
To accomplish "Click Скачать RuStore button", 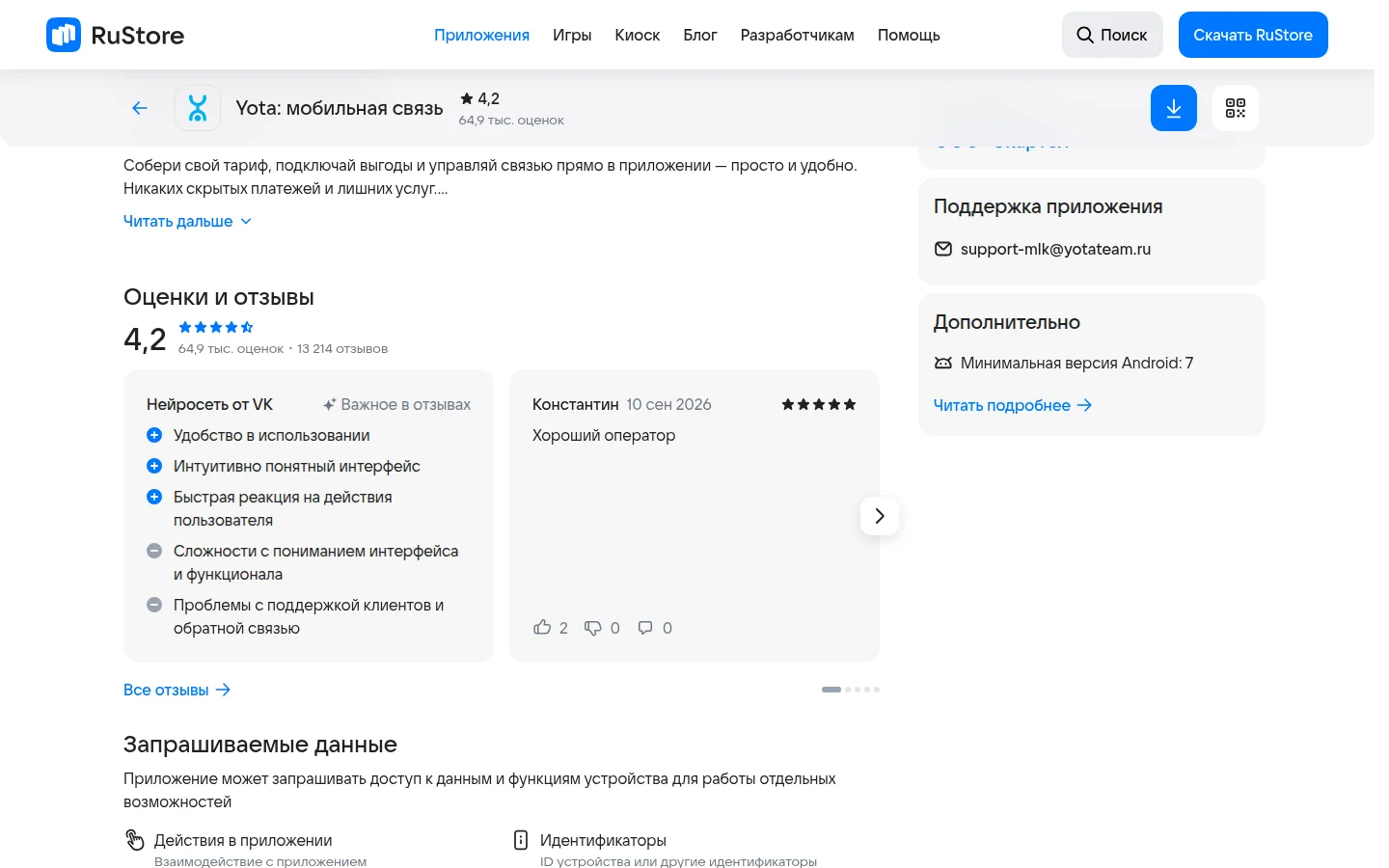I will [x=1253, y=35].
